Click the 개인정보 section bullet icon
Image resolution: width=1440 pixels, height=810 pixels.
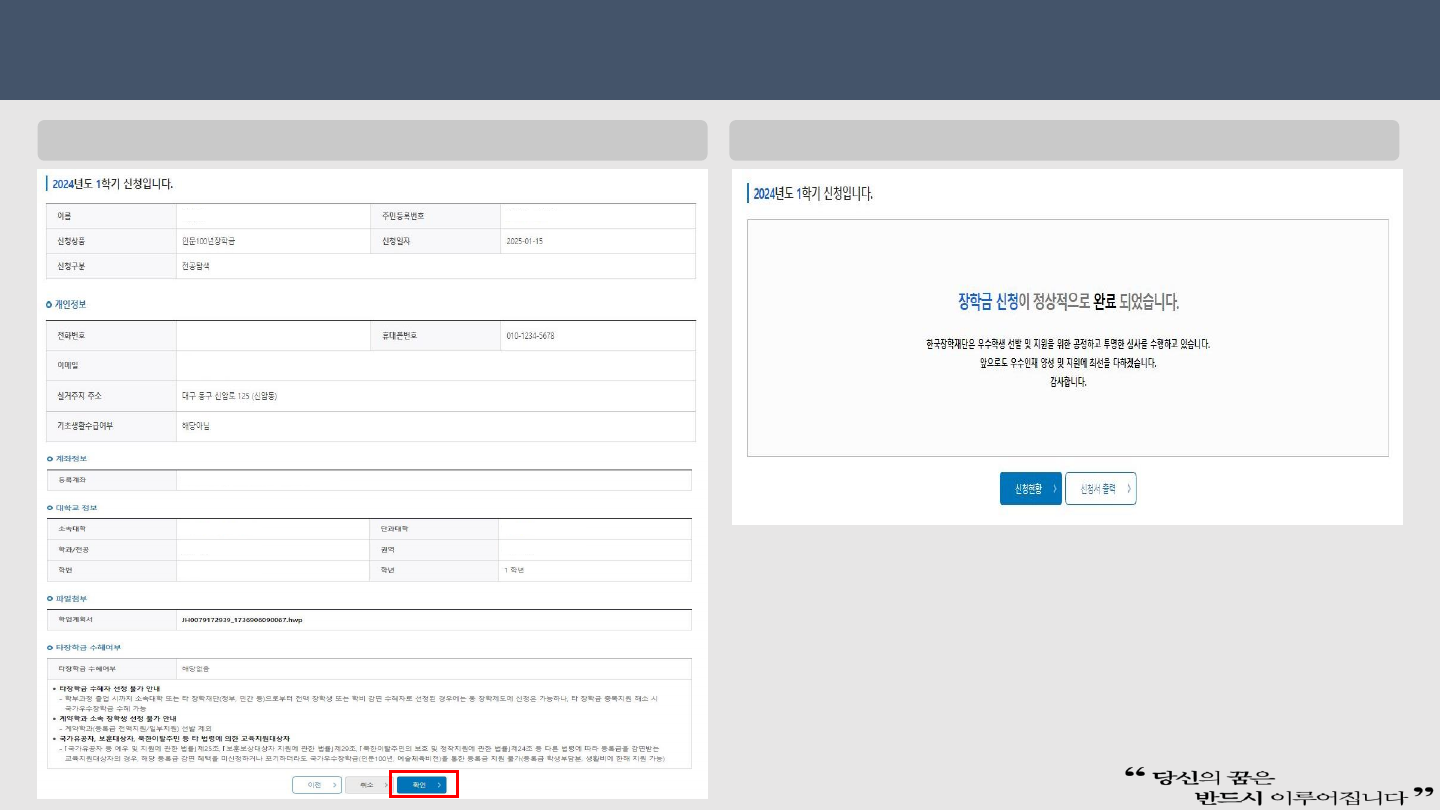pyautogui.click(x=49, y=304)
